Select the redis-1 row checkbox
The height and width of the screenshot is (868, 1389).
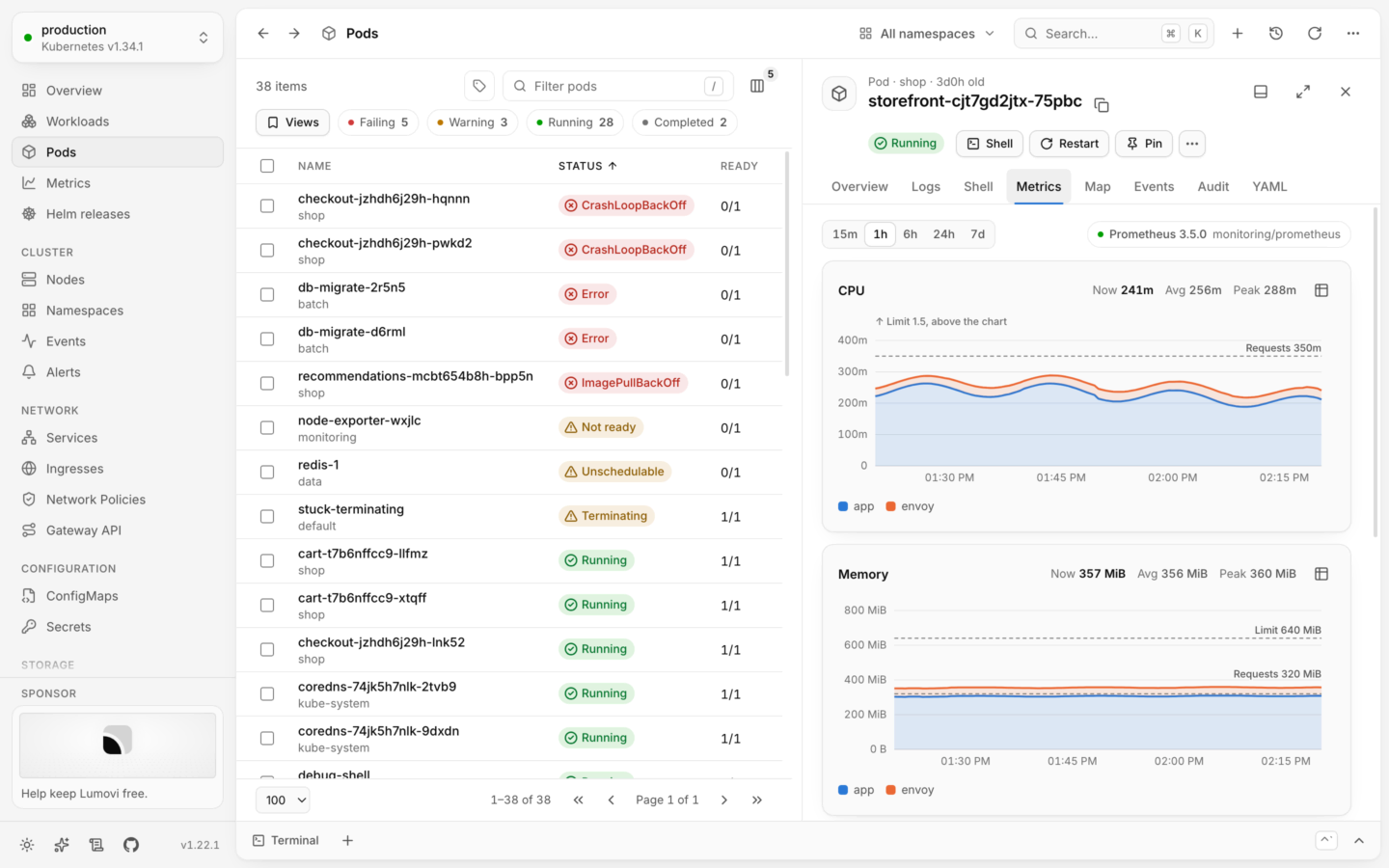tap(267, 472)
